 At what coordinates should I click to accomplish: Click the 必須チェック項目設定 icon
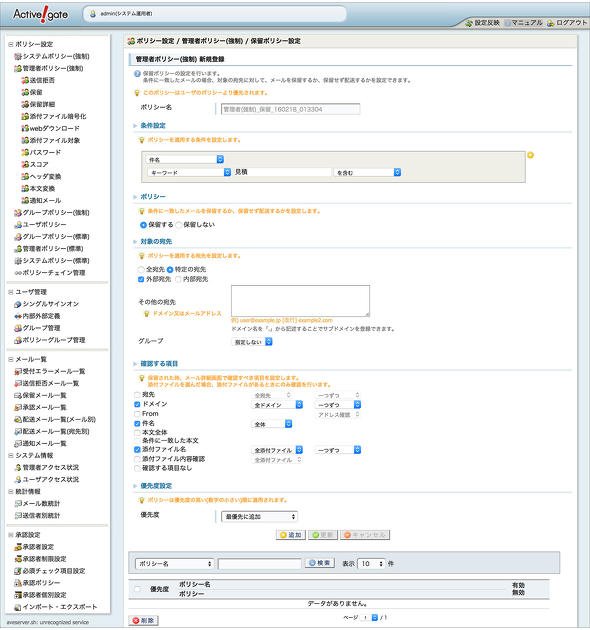(x=18, y=571)
